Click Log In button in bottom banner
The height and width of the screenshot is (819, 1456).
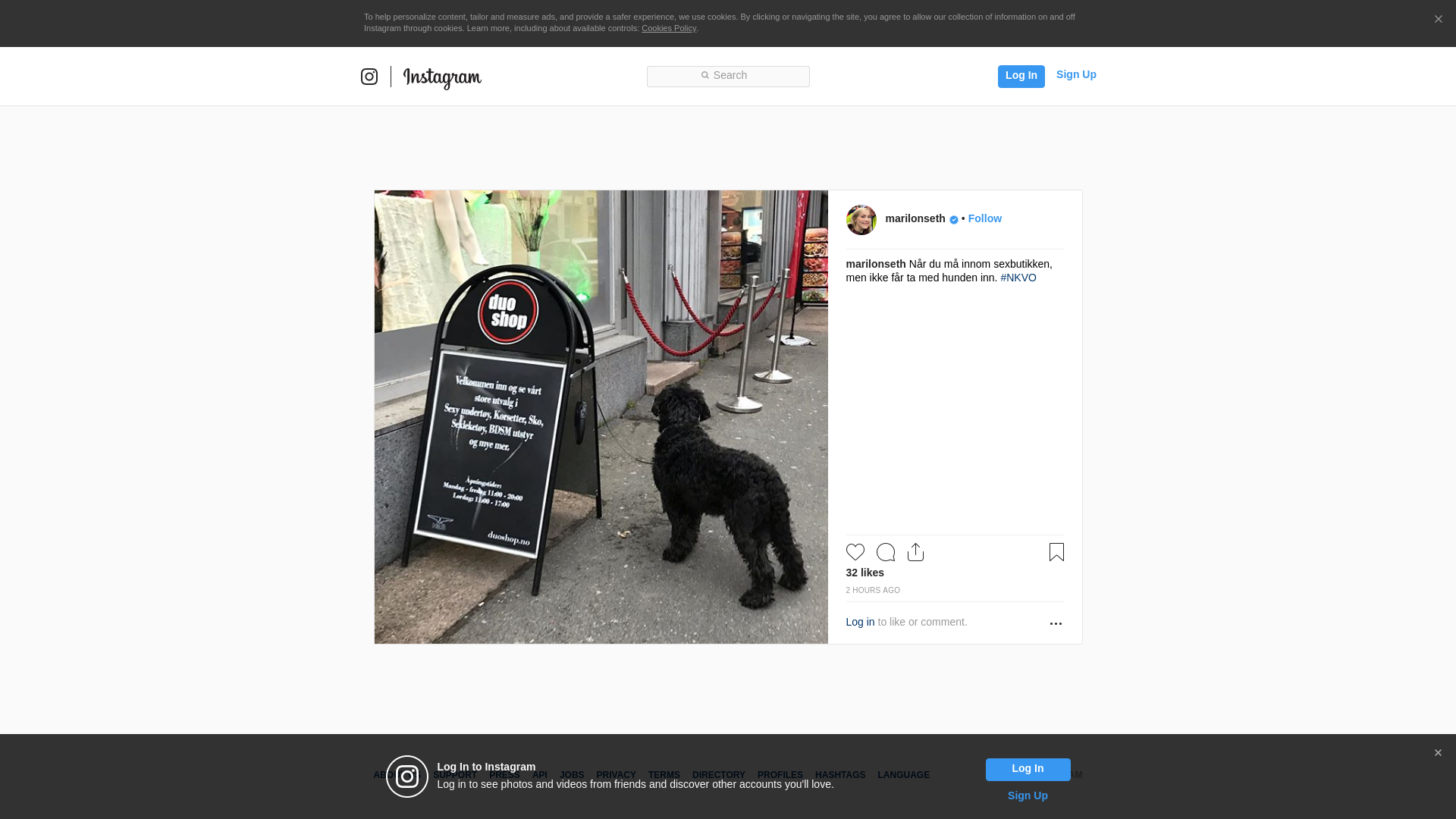(1028, 770)
